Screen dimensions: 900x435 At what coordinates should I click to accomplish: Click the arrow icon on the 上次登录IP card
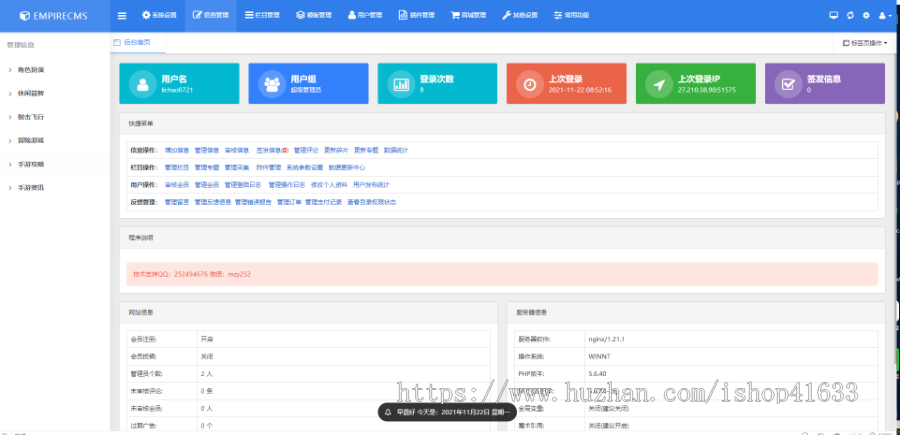659,84
